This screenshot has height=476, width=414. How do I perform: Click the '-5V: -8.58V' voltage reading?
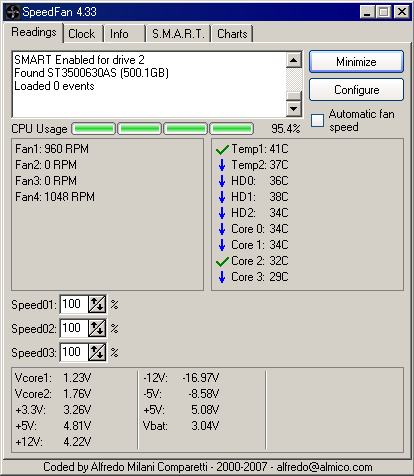181,394
